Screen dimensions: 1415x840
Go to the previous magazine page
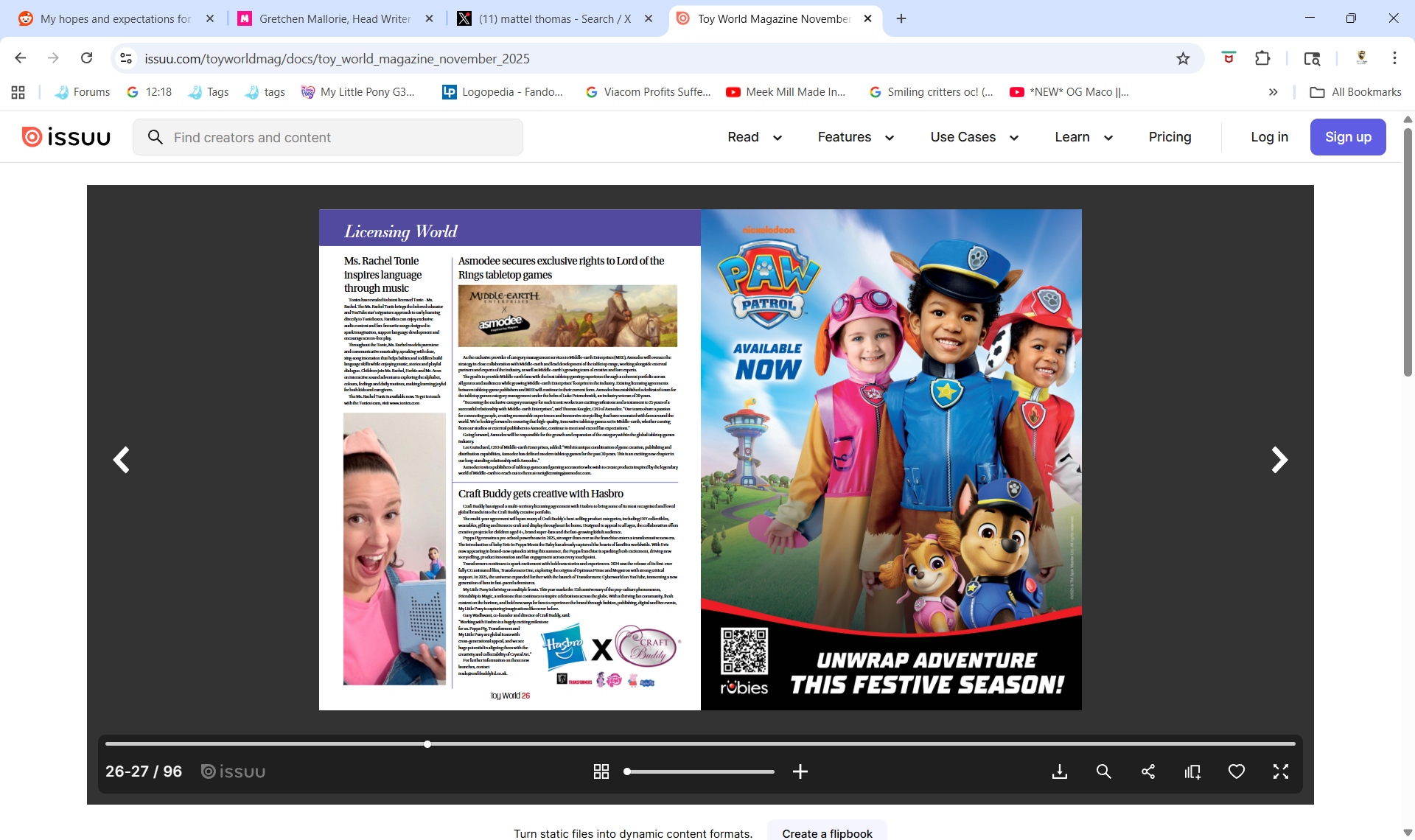click(x=122, y=460)
